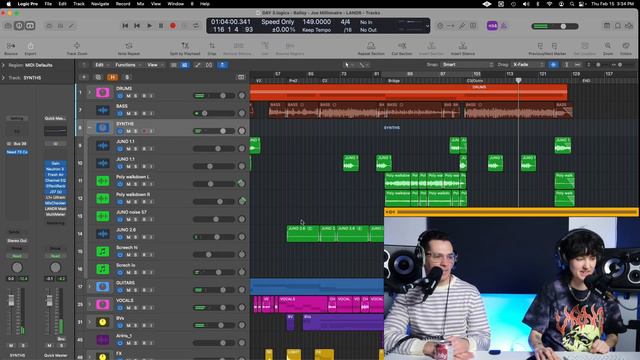Record-enable the SYNTHS track
This screenshot has width=640, height=360.
point(144,131)
